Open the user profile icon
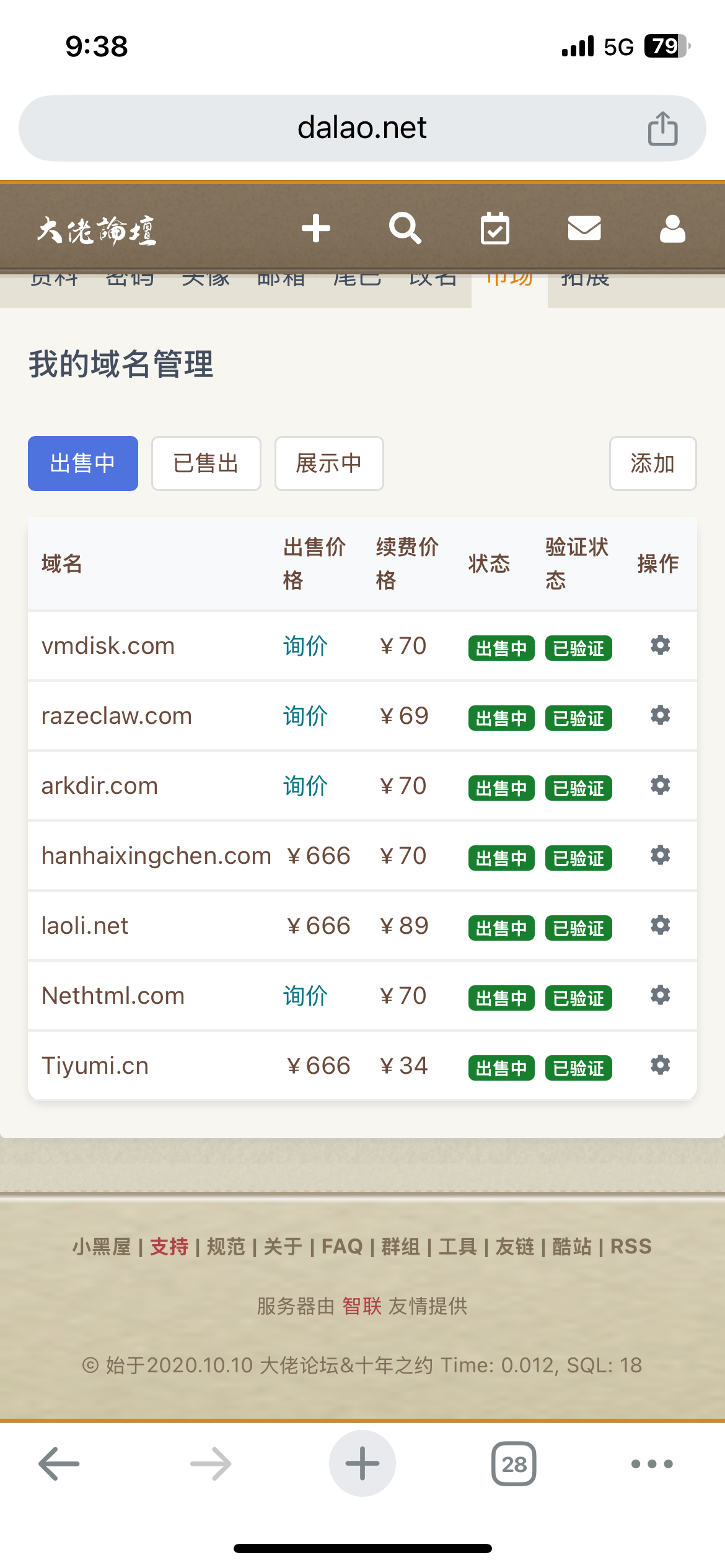 [672, 229]
